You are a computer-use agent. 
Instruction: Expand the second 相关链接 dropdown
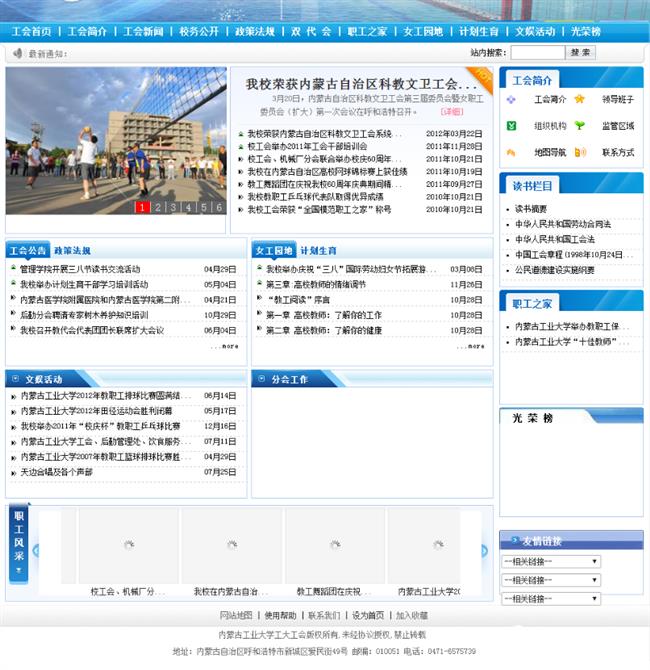pos(551,580)
